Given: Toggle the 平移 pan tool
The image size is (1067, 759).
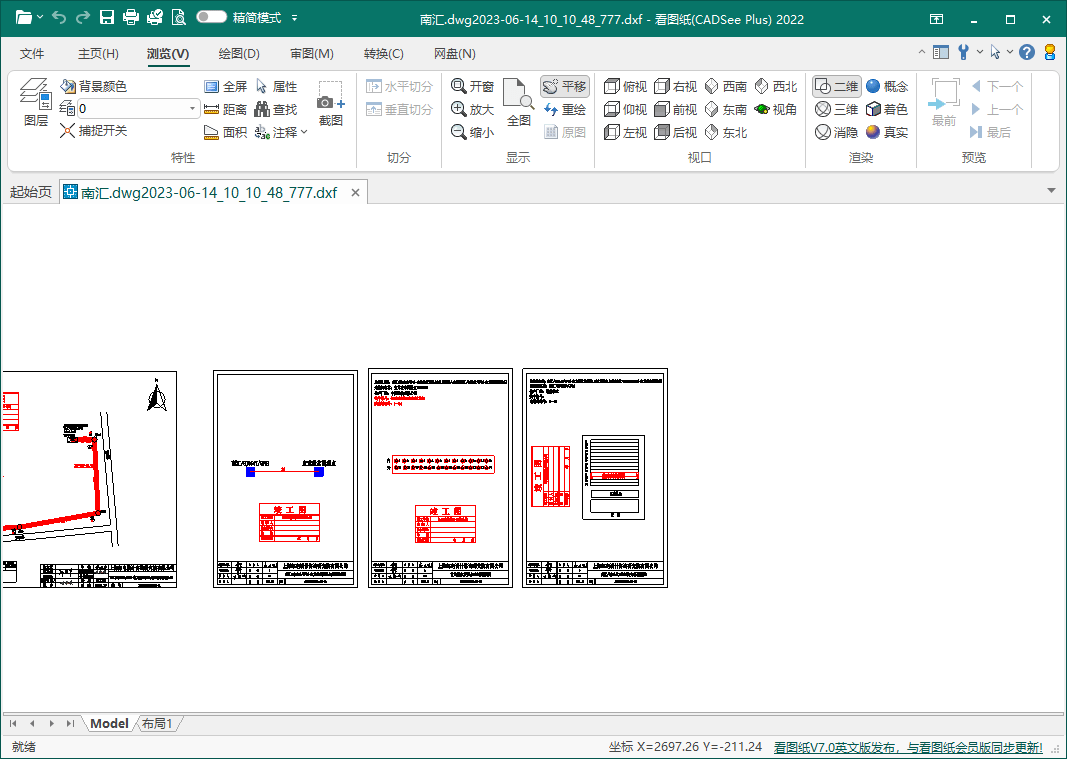Looking at the screenshot, I should coord(565,86).
